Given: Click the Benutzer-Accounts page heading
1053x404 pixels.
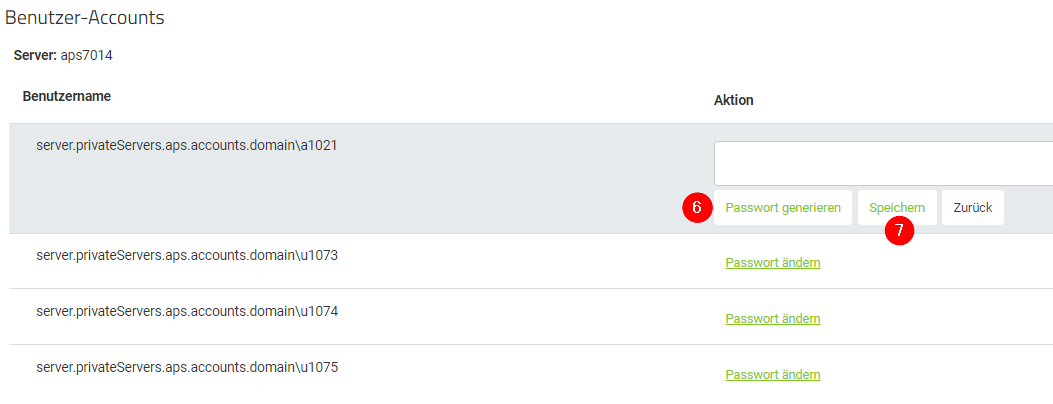Looking at the screenshot, I should (x=85, y=18).
